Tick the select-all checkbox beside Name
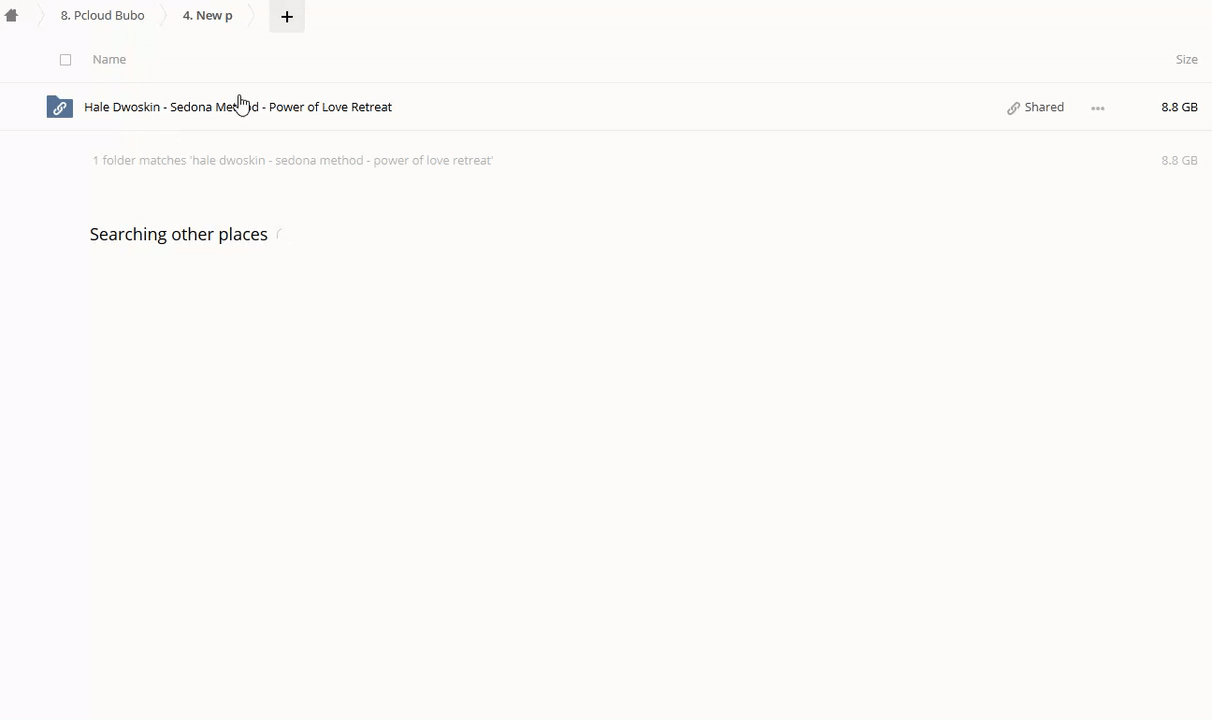 66,60
